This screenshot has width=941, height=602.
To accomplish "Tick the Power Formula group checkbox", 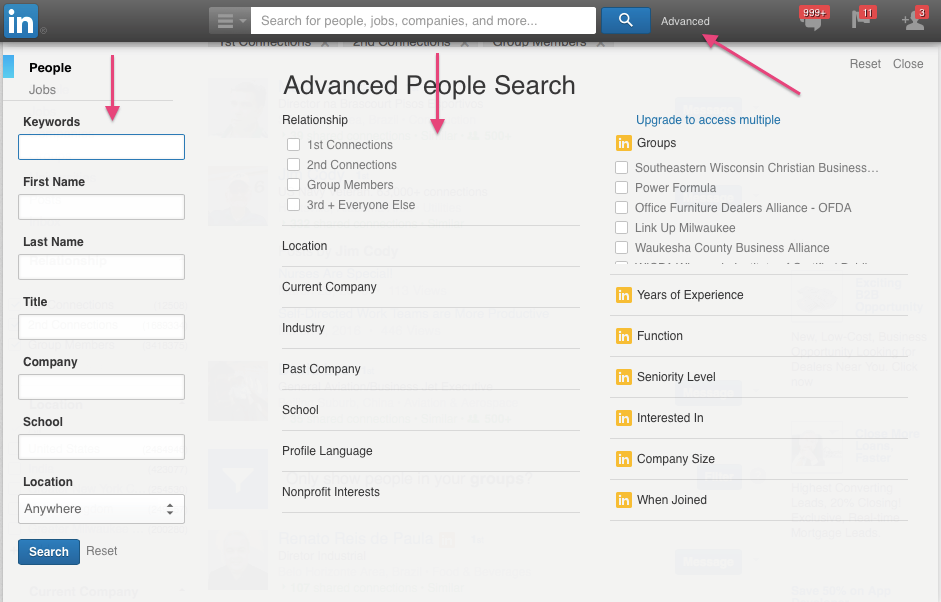I will tap(622, 188).
